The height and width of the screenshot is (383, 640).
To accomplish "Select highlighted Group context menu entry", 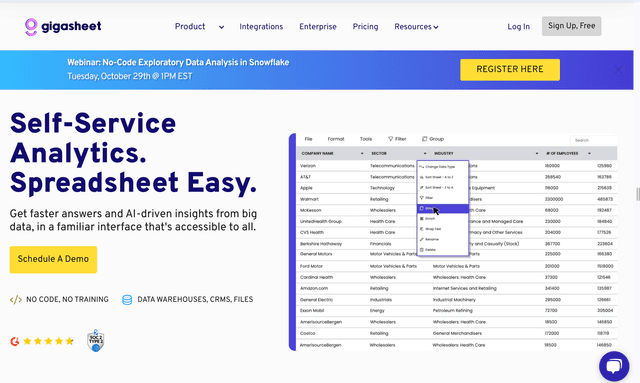I will (442, 208).
